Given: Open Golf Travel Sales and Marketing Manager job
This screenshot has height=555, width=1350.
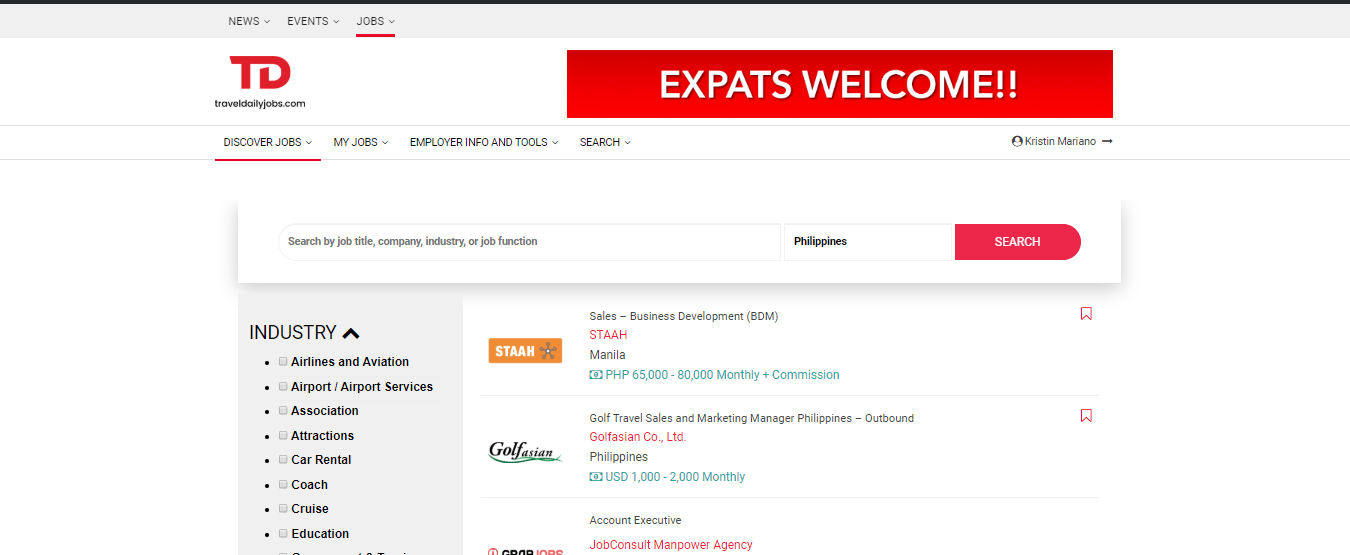Looking at the screenshot, I should [x=752, y=418].
